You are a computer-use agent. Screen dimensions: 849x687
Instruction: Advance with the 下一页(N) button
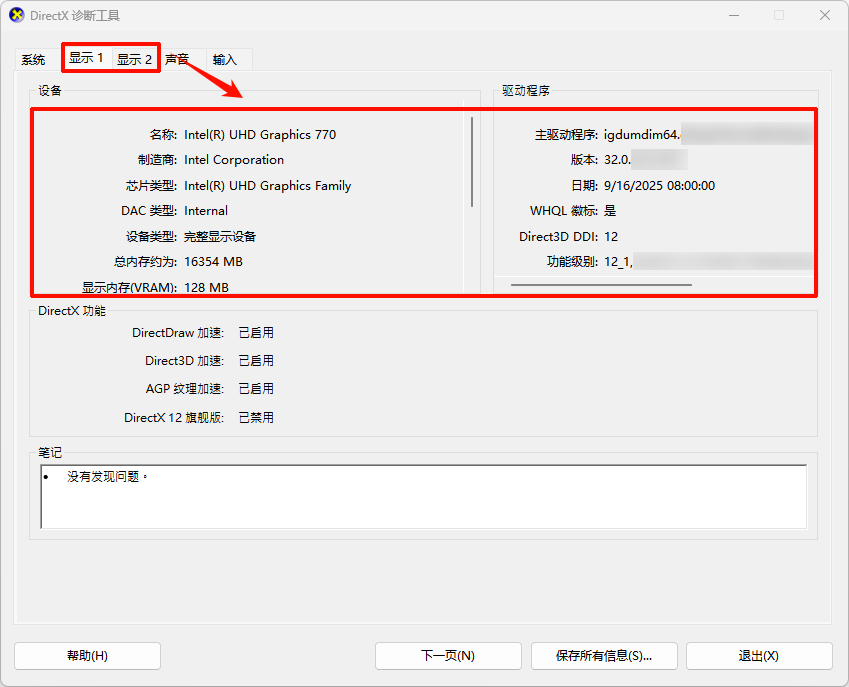(x=447, y=655)
